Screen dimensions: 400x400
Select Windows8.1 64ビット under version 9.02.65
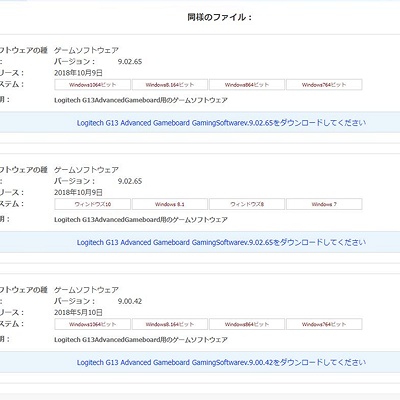pyautogui.click(x=170, y=85)
